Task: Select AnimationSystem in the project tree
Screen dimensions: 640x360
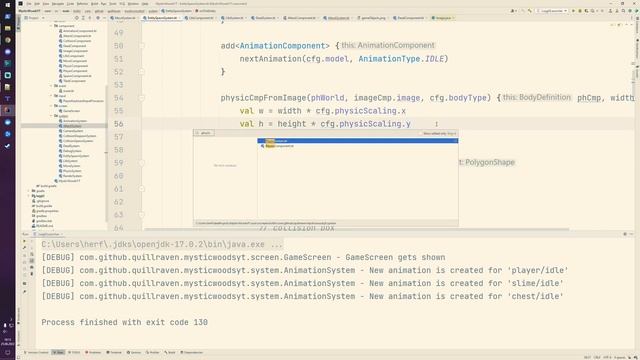Action: tap(73, 121)
